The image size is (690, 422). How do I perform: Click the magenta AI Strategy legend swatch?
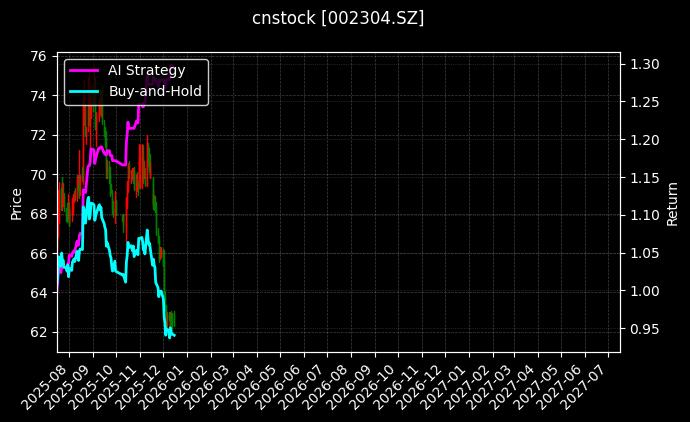pos(84,70)
